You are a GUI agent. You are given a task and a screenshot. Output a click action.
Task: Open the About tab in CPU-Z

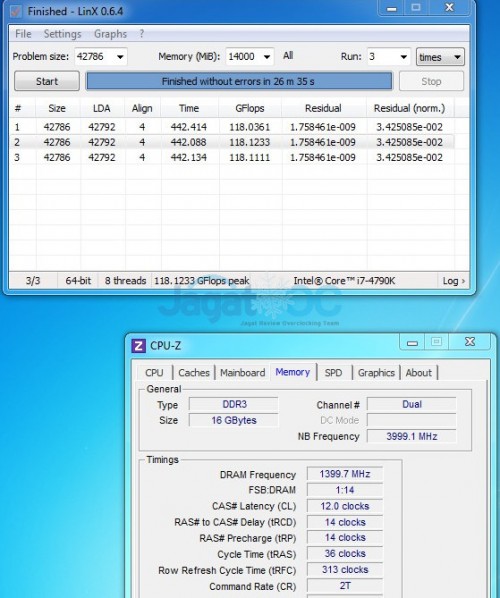[419, 373]
